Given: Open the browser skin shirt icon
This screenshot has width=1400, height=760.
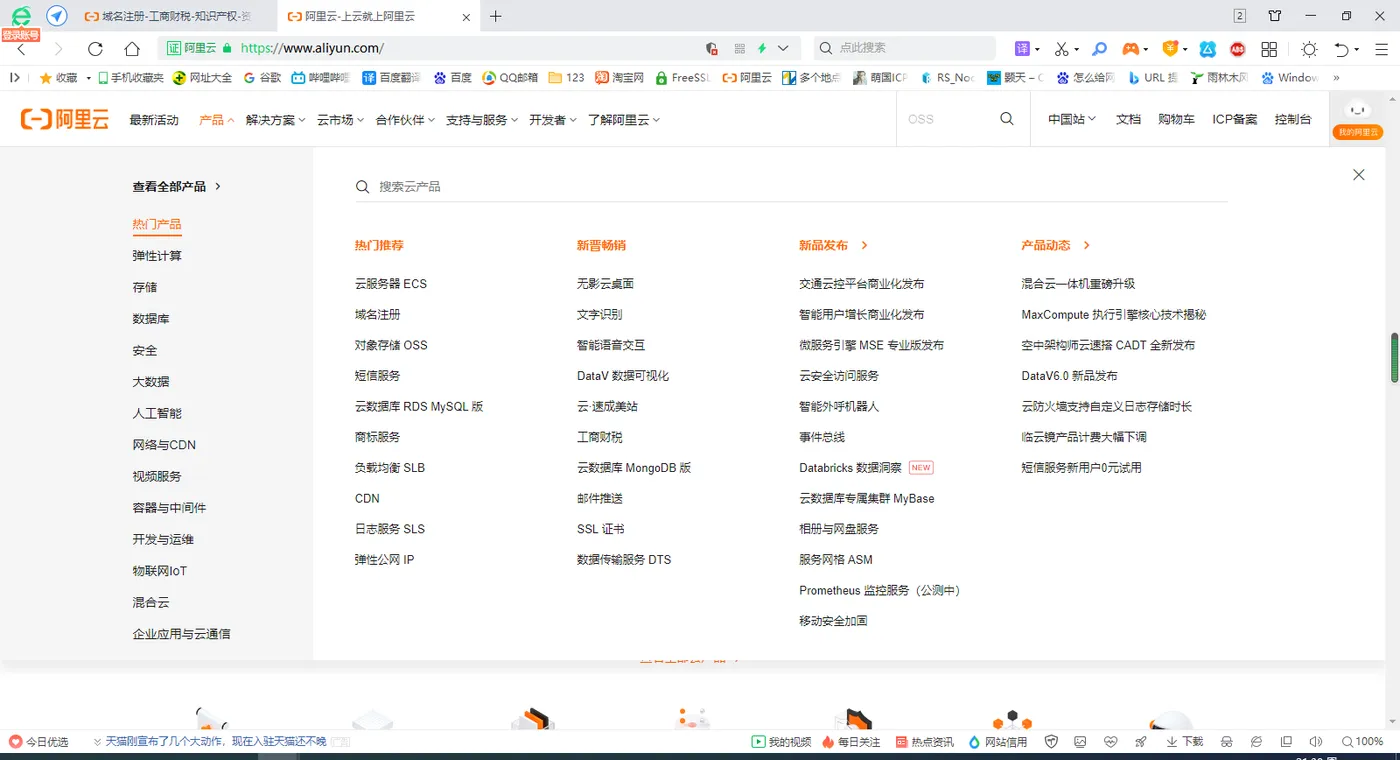Looking at the screenshot, I should click(x=1275, y=16).
